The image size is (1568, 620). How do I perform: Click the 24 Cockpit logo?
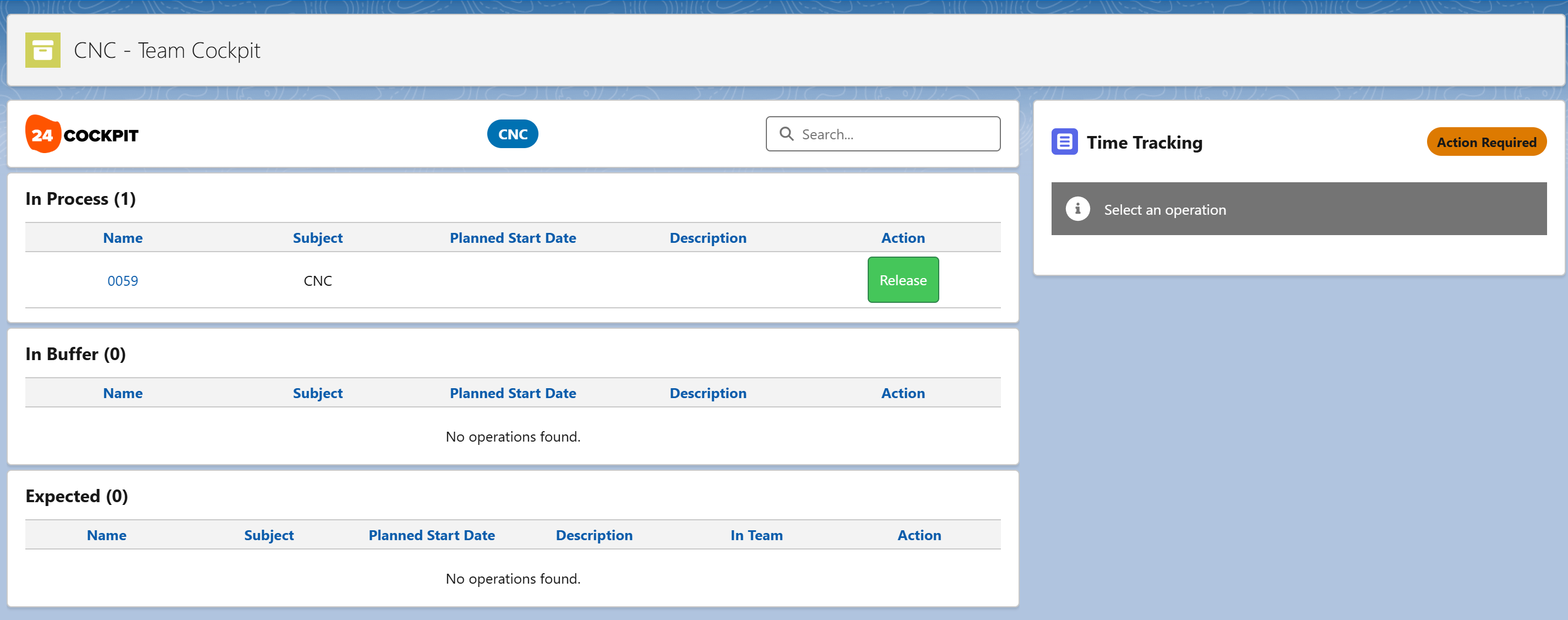pos(82,134)
